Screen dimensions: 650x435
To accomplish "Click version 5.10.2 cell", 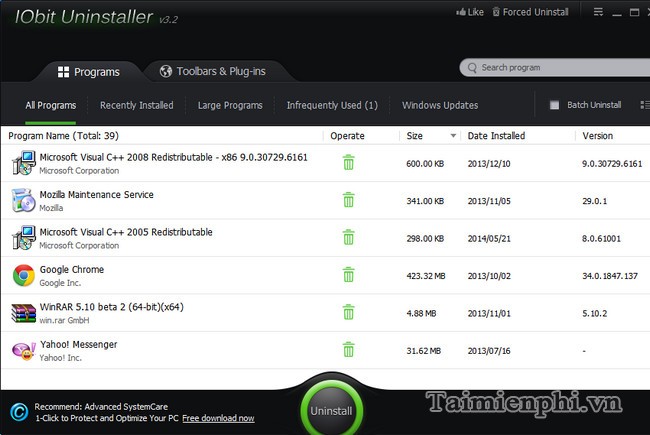I will (x=594, y=313).
